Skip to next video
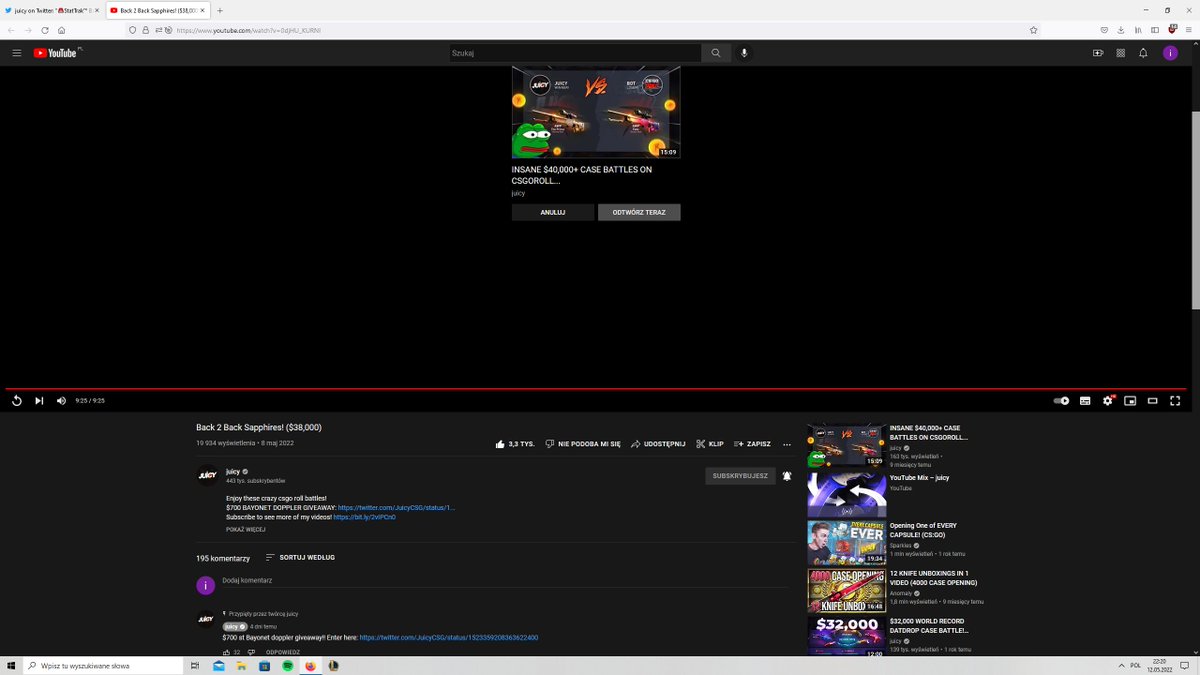 pyautogui.click(x=39, y=400)
